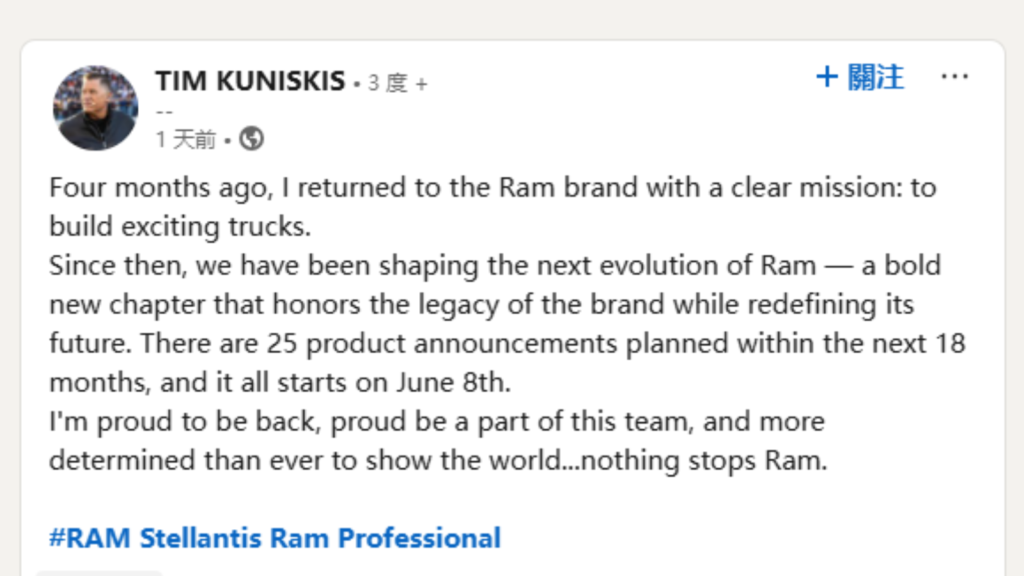Viewport: 1024px width, 576px height.
Task: Click the plus icon beside 關注
Action: [x=827, y=77]
